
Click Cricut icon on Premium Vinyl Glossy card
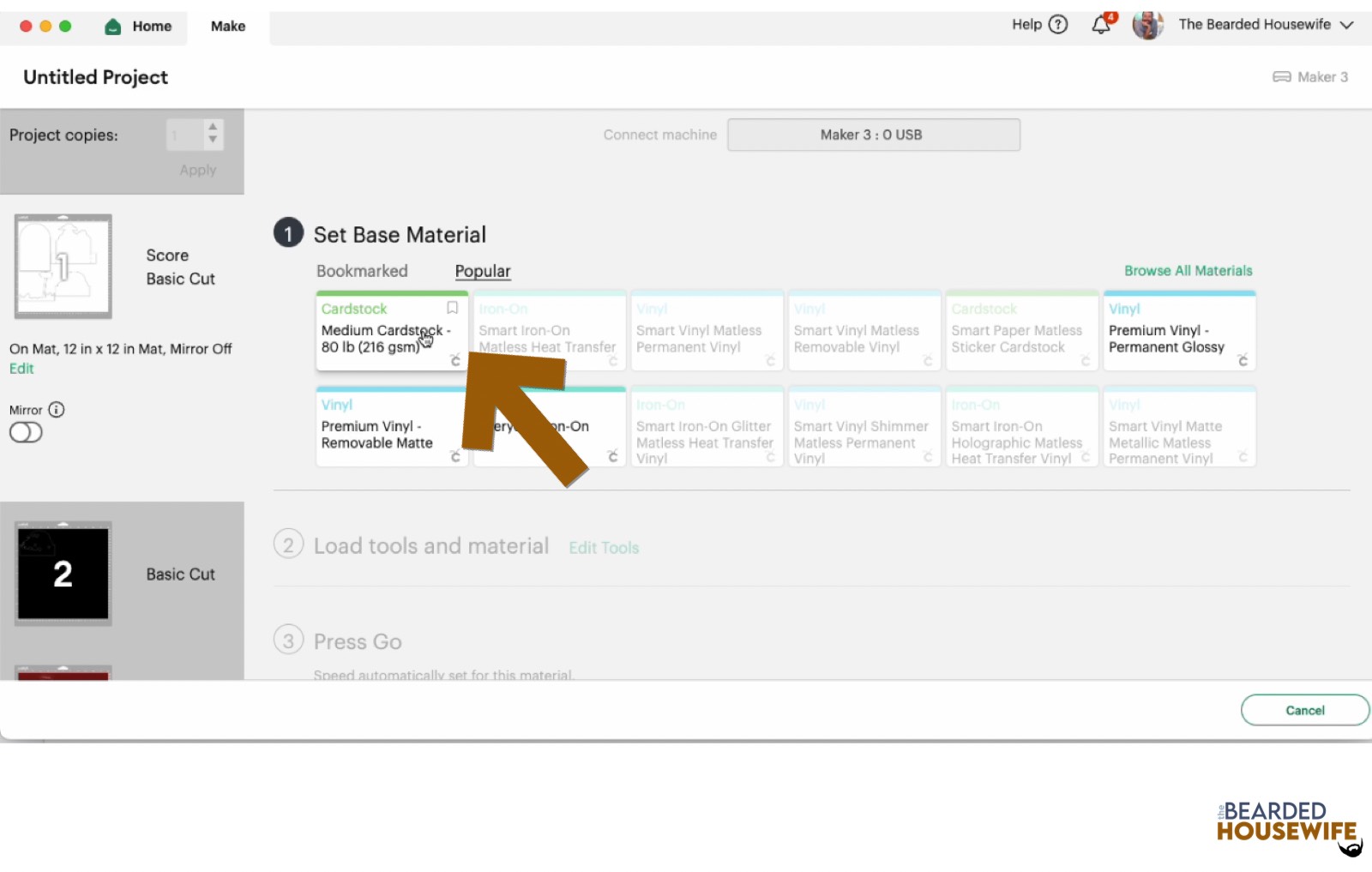pyautogui.click(x=1243, y=361)
